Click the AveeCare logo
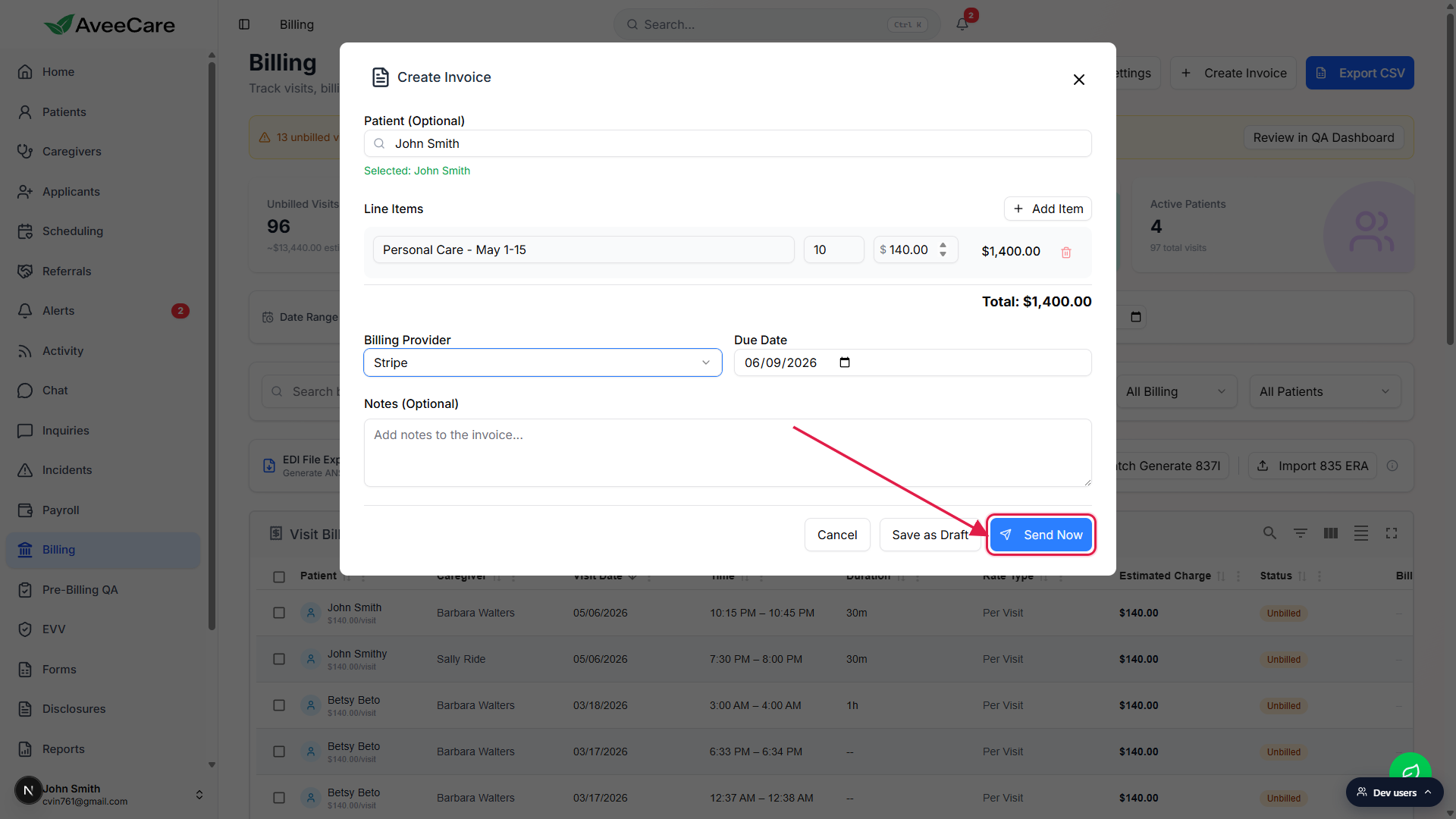1456x819 pixels. point(109,25)
